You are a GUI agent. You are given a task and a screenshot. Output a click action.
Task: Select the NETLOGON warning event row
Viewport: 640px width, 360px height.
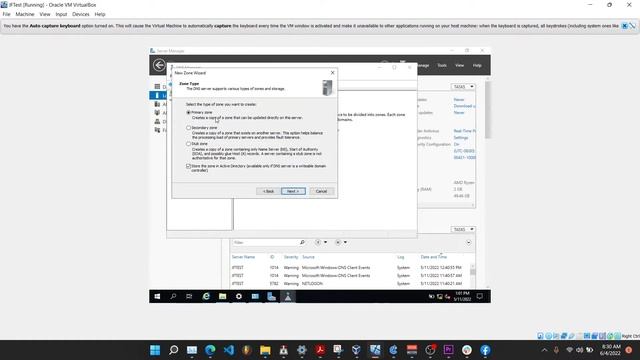351,284
